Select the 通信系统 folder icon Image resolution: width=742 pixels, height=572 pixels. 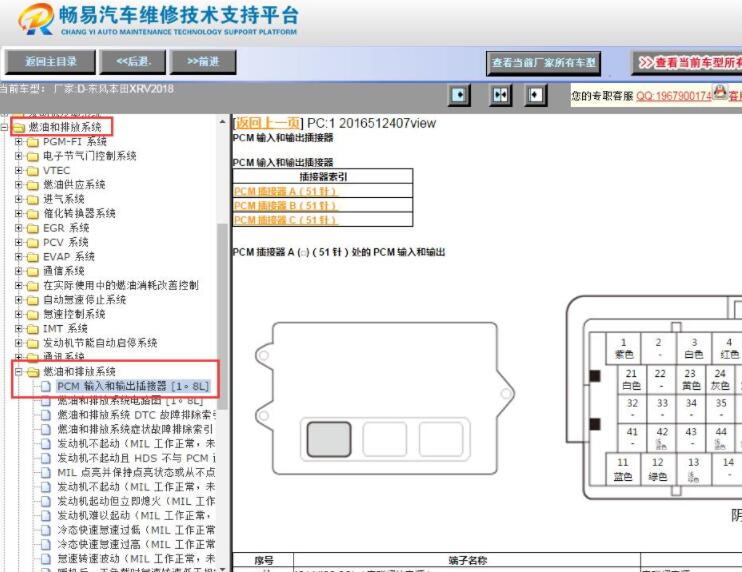click(x=33, y=272)
